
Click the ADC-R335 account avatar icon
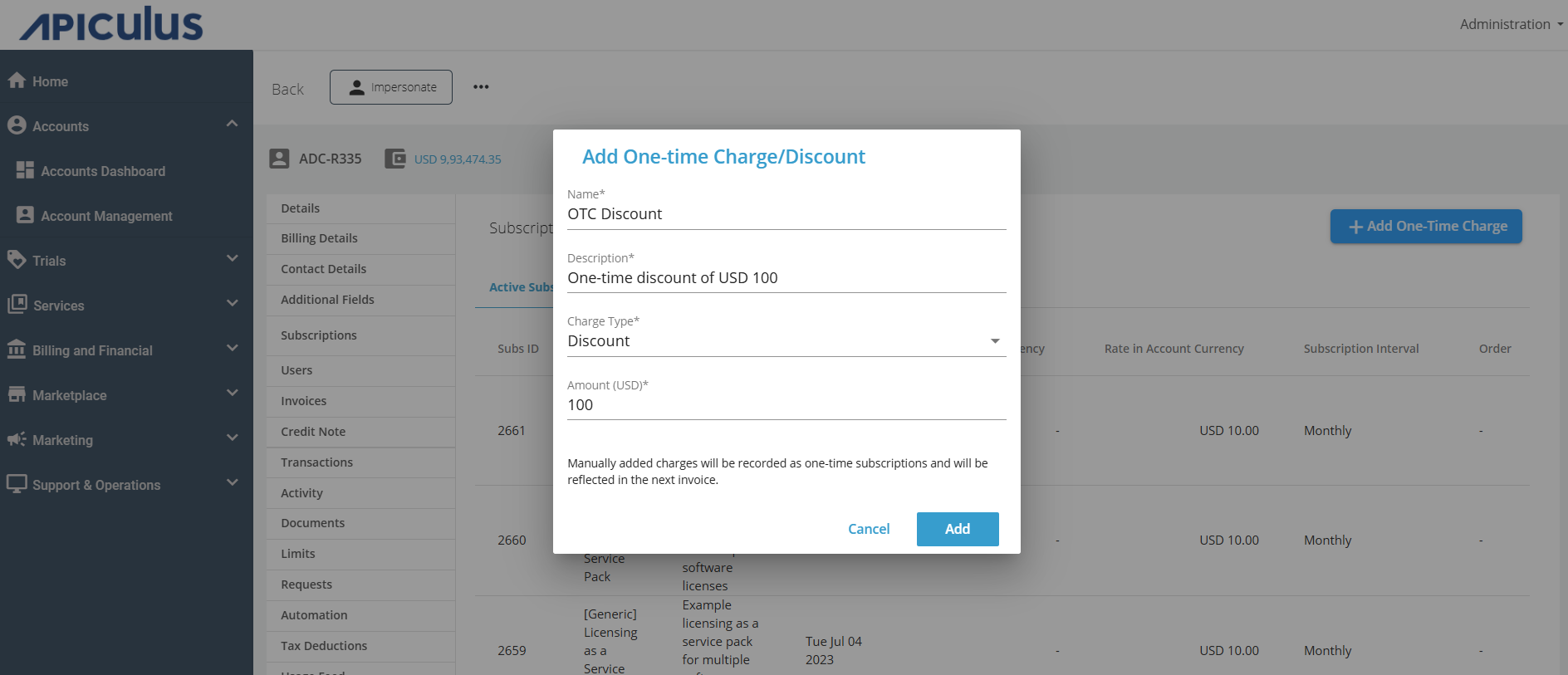(x=280, y=159)
